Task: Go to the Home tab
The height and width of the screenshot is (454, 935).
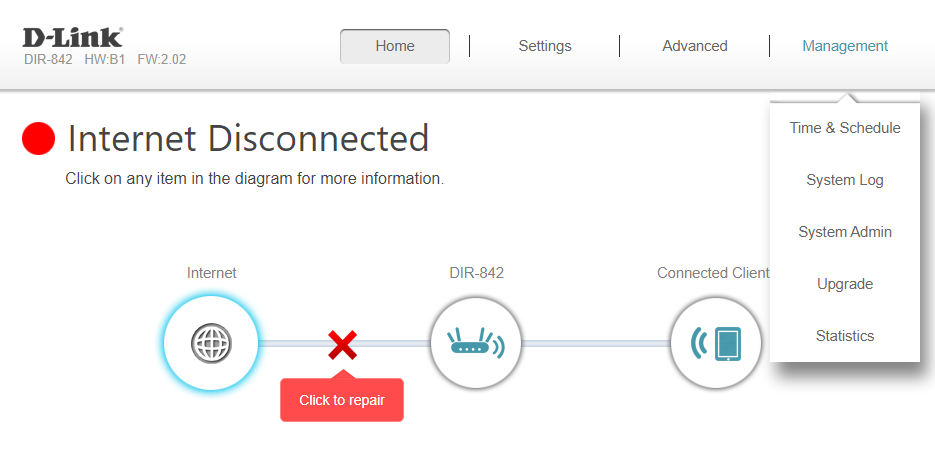Action: point(395,46)
